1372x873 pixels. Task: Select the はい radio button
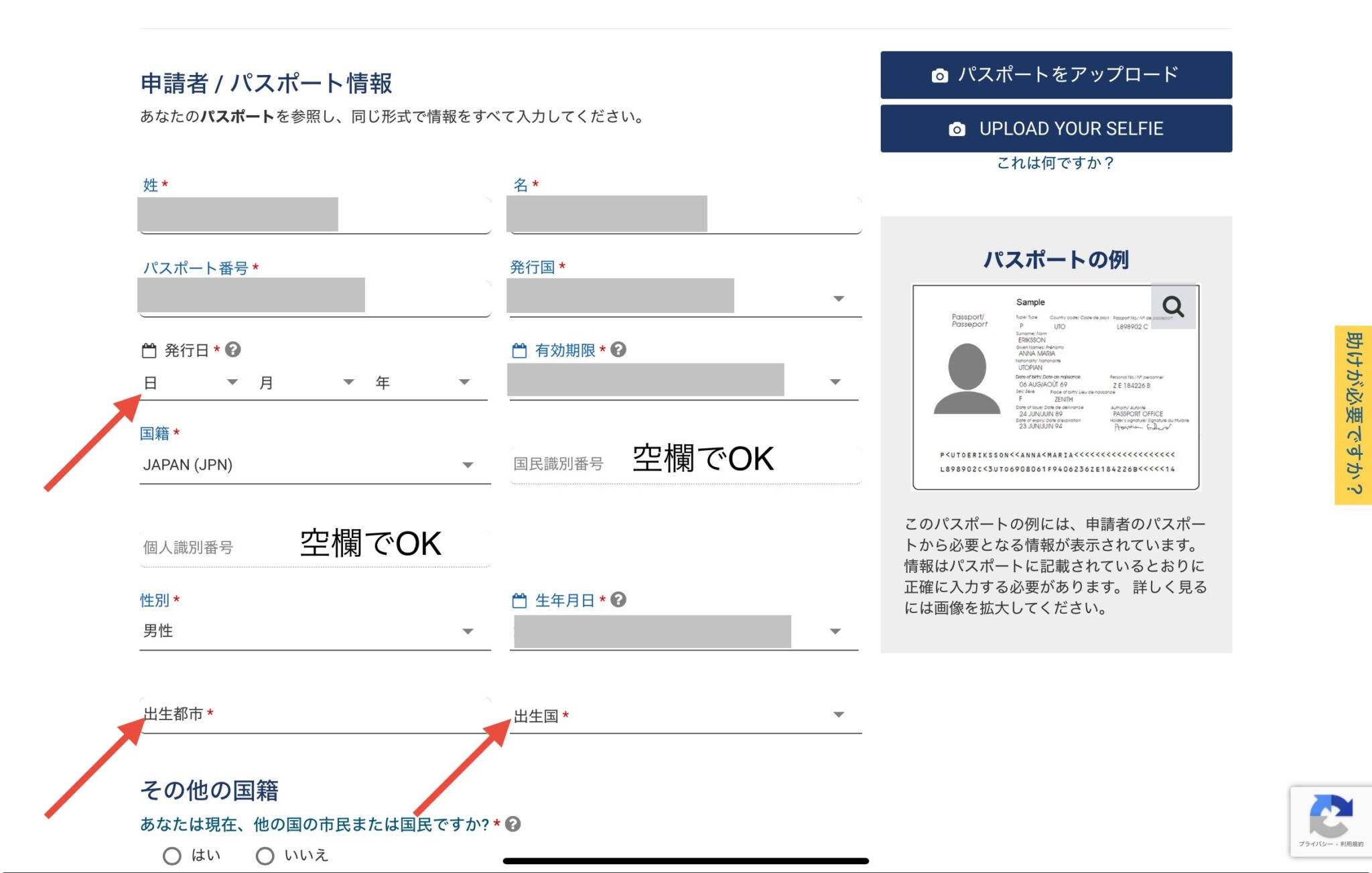click(x=172, y=855)
